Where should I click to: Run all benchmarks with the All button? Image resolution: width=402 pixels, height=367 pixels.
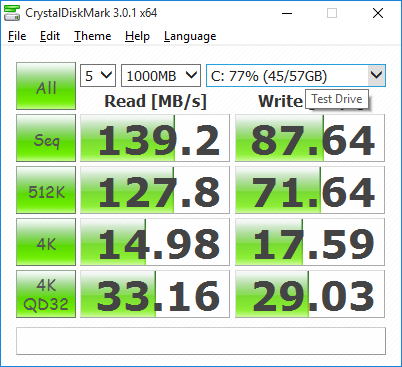click(46, 86)
